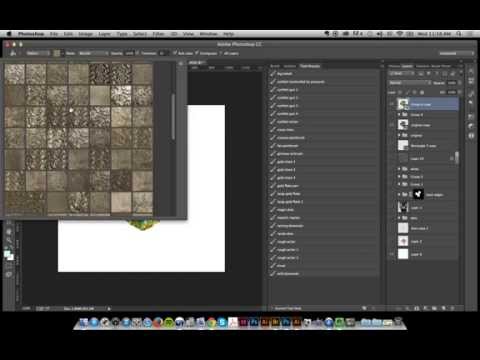480x360 pixels.
Task: Open the layer Opacity slider arrow
Action: pos(459,83)
